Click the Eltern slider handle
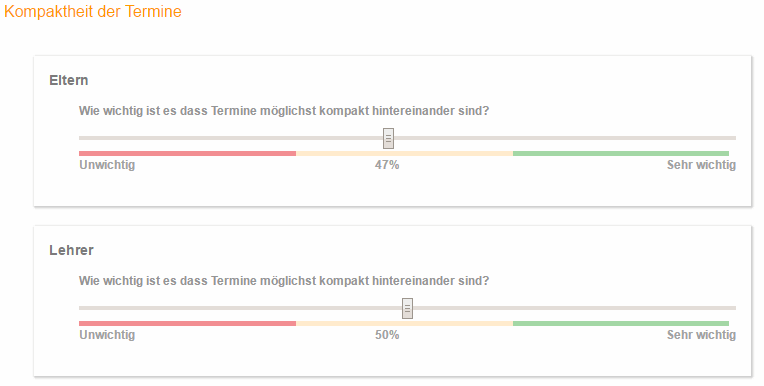 coord(388,138)
